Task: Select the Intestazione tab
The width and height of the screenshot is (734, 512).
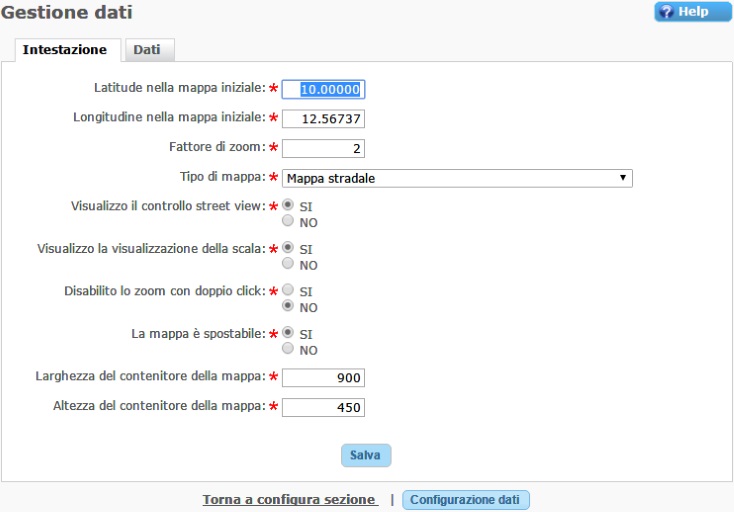Action: 65,50
